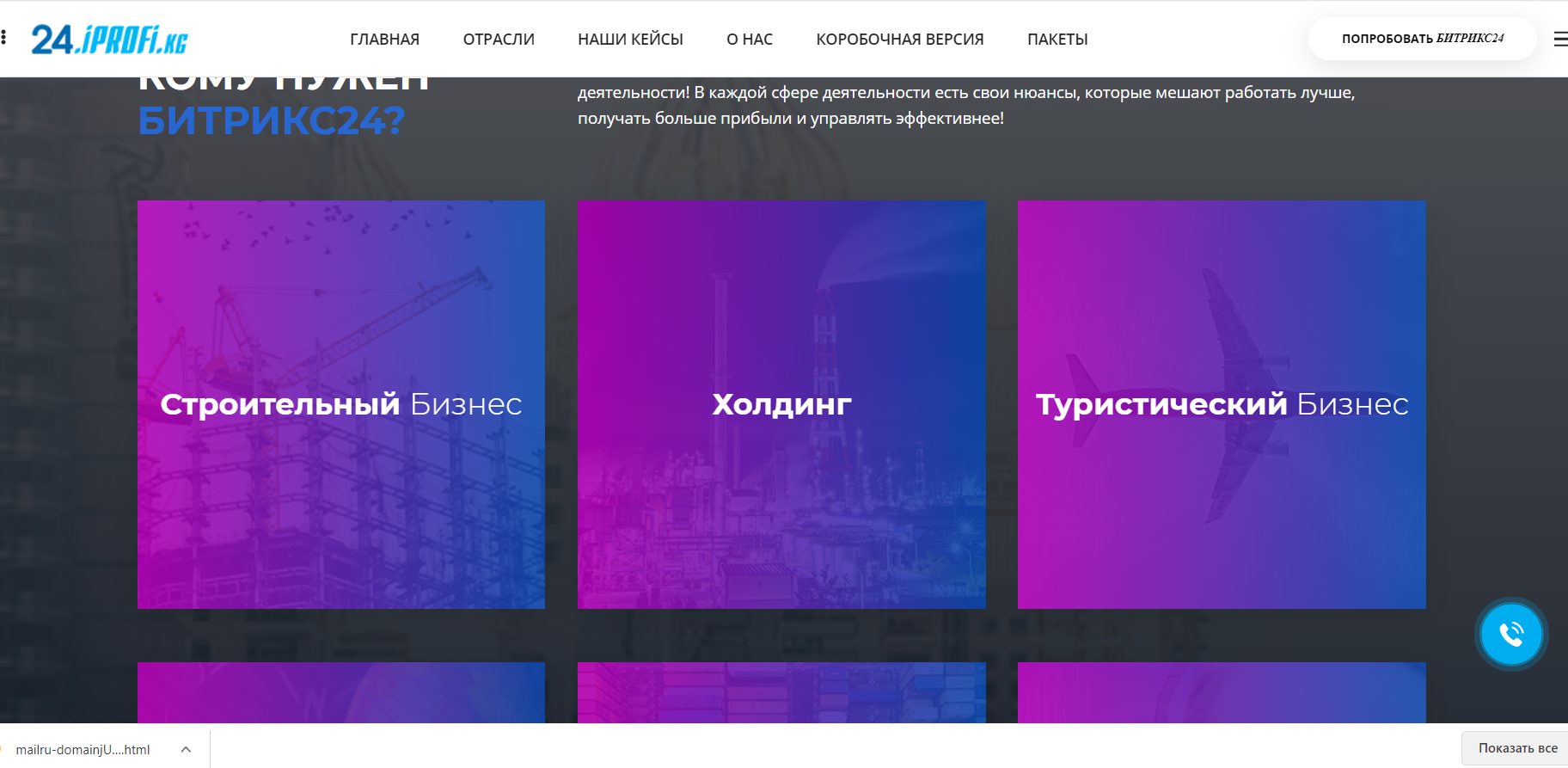Open the ОТРАСЛИ menu item
Viewport: 1568px width, 768px height.
(499, 40)
